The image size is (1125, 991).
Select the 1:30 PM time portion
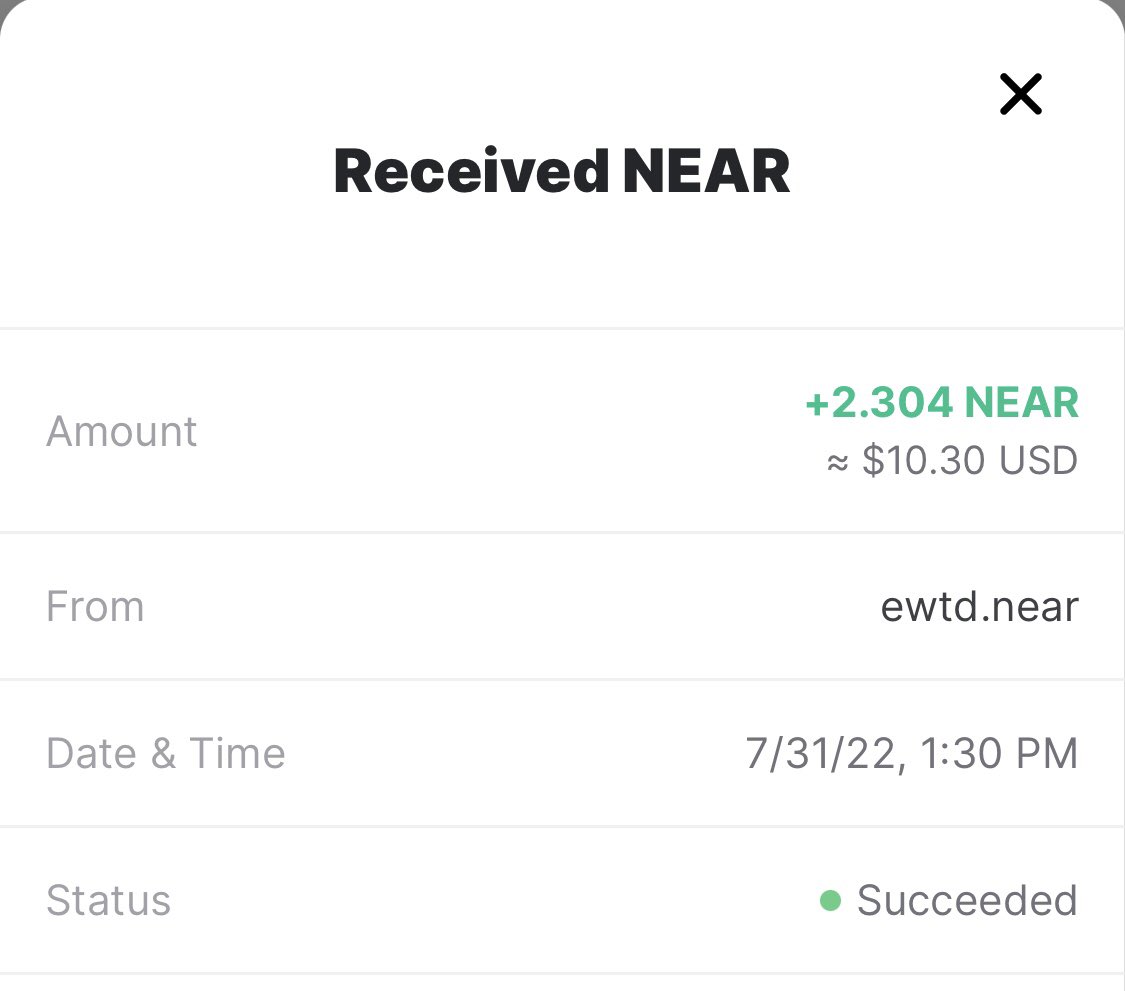click(x=999, y=753)
